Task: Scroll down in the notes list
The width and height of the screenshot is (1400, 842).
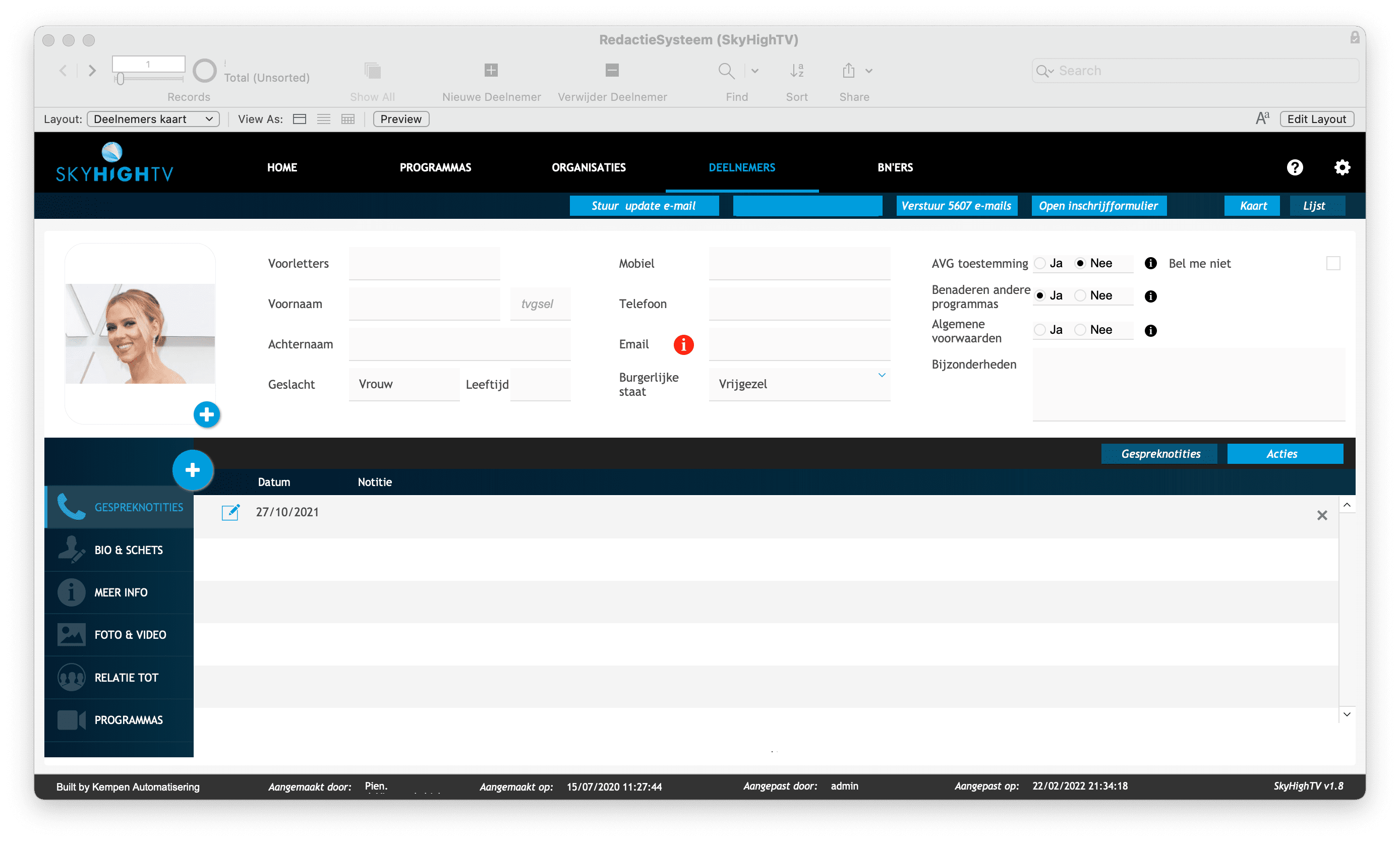Action: click(x=1347, y=715)
